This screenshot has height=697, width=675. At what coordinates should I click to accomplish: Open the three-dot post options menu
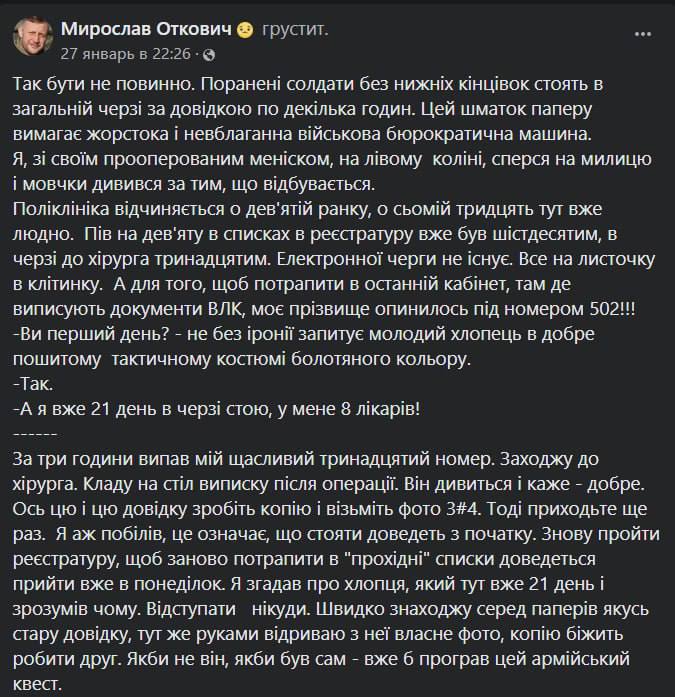click(643, 33)
